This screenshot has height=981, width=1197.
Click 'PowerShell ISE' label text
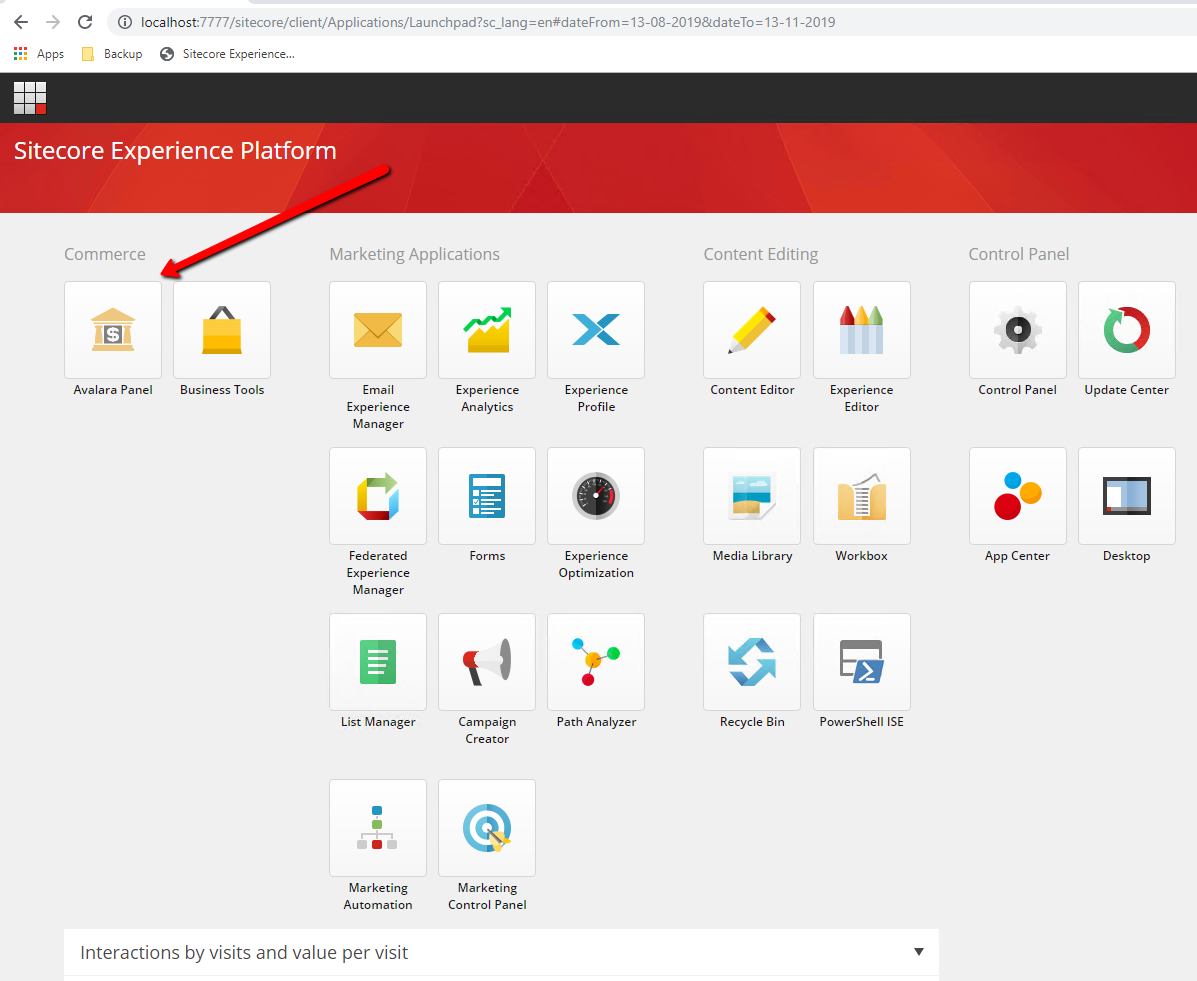pyautogui.click(x=862, y=721)
